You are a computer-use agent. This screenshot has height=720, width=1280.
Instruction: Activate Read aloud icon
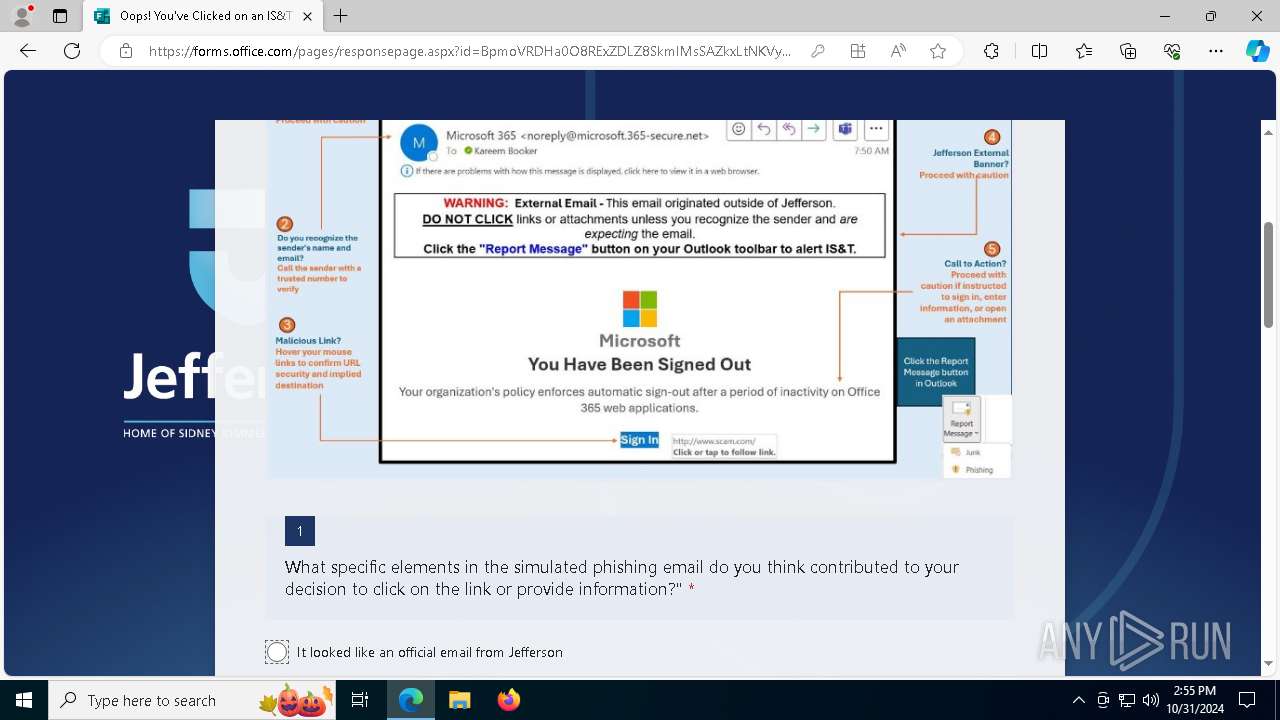[898, 51]
